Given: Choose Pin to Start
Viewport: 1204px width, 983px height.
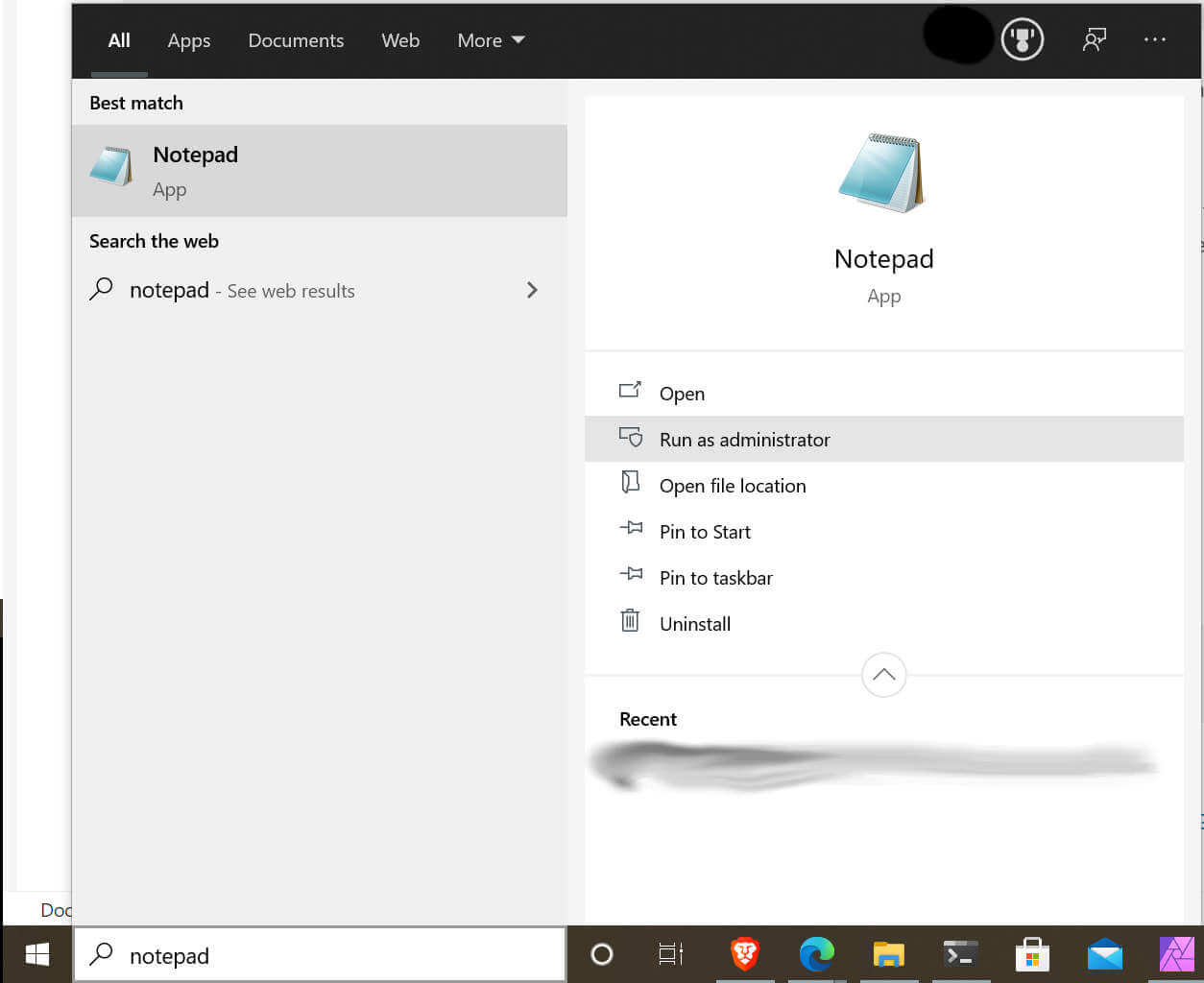Looking at the screenshot, I should click(884, 531).
